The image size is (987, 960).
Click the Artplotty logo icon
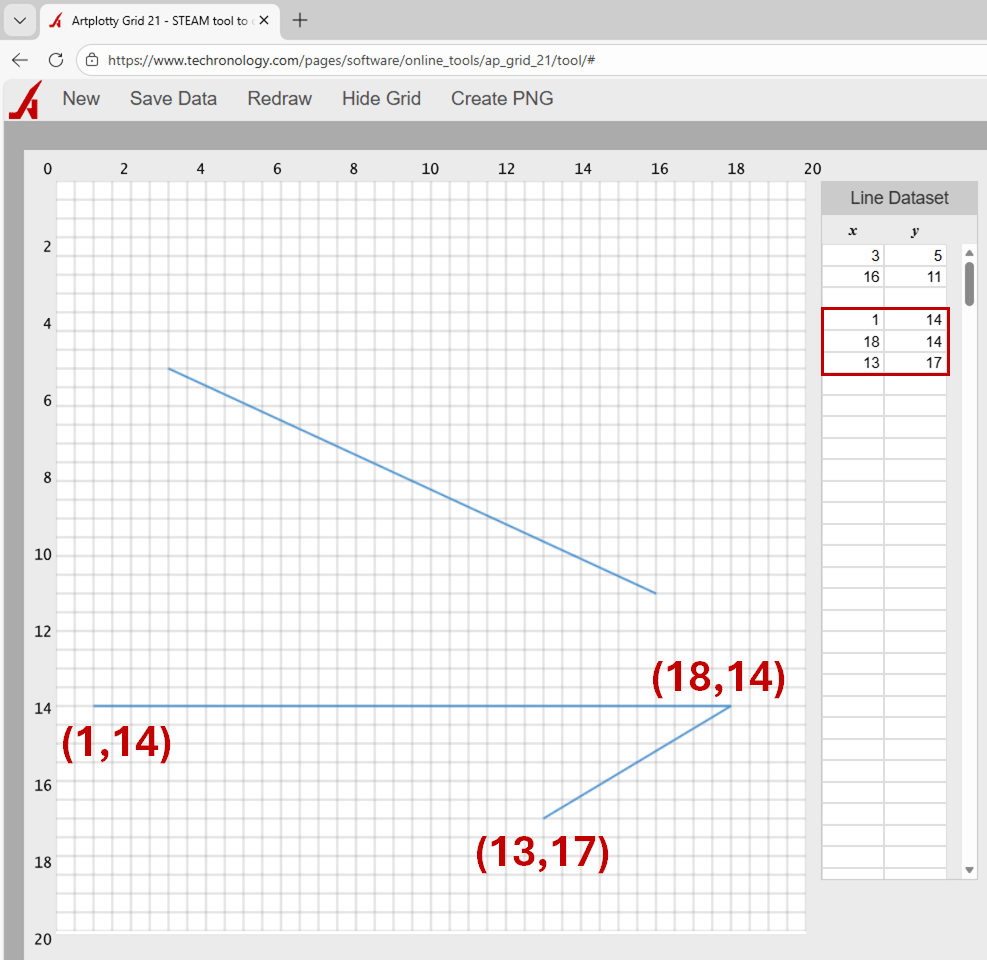[24, 100]
